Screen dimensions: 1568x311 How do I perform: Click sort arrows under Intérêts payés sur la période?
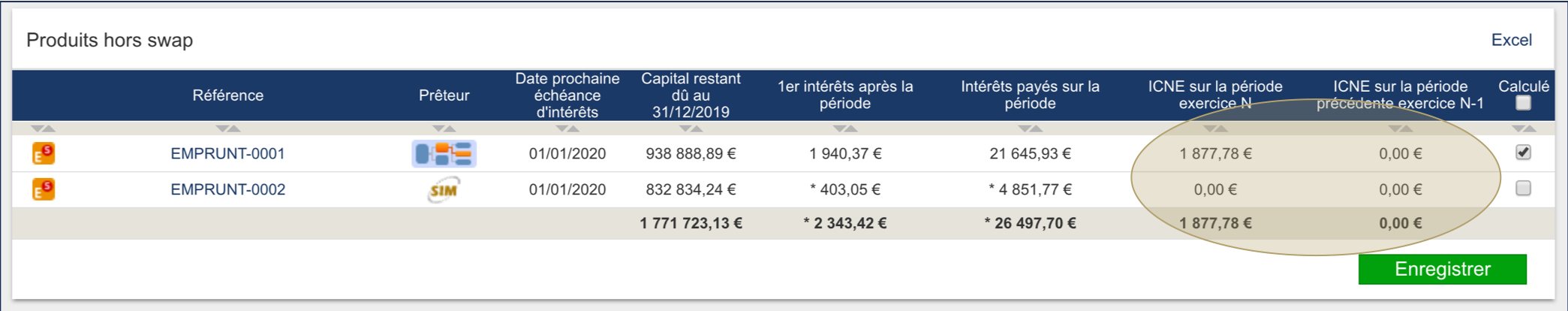tap(1030, 128)
